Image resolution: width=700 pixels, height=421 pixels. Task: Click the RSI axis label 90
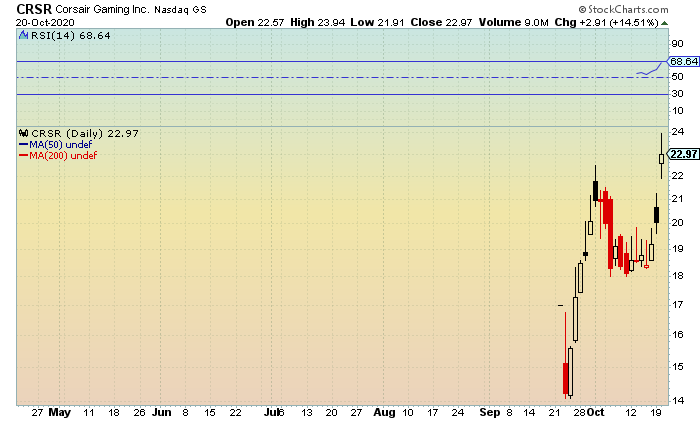[677, 44]
